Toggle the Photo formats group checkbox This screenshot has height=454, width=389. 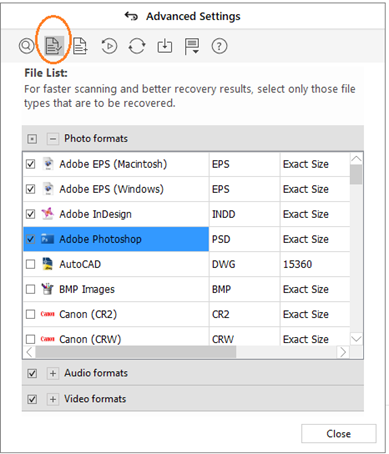click(x=32, y=139)
